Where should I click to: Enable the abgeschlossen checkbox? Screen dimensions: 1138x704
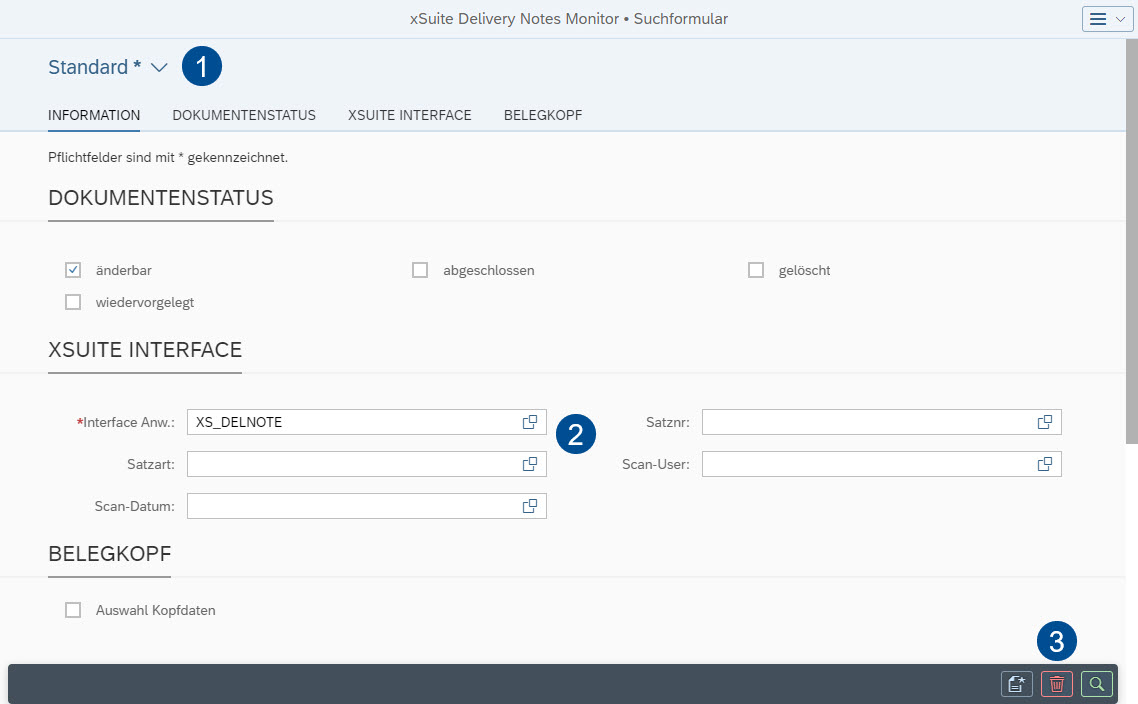[420, 270]
